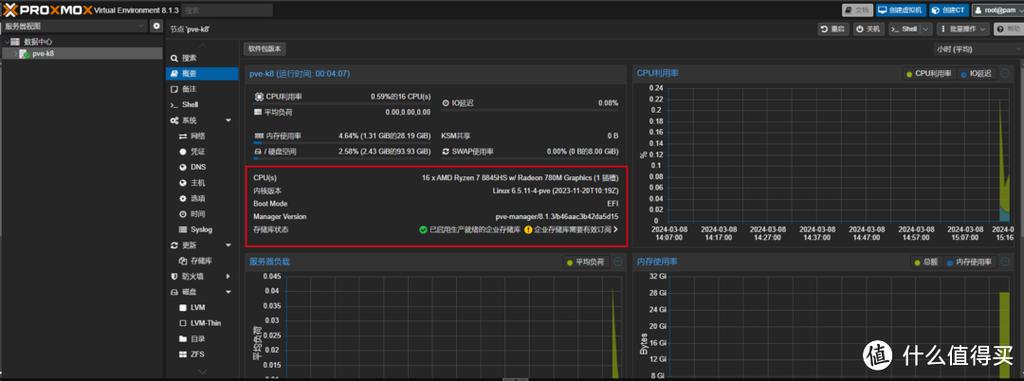Select the pve-k8 node in tree
Viewport: 1024px width, 381px height.
(x=43, y=54)
